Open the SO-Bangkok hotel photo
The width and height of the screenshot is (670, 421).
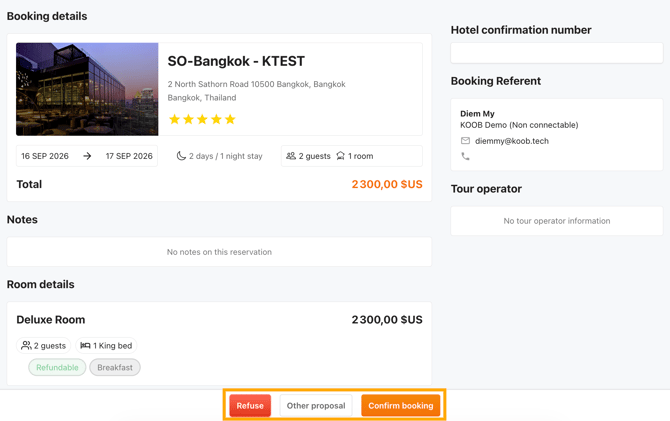point(87,89)
